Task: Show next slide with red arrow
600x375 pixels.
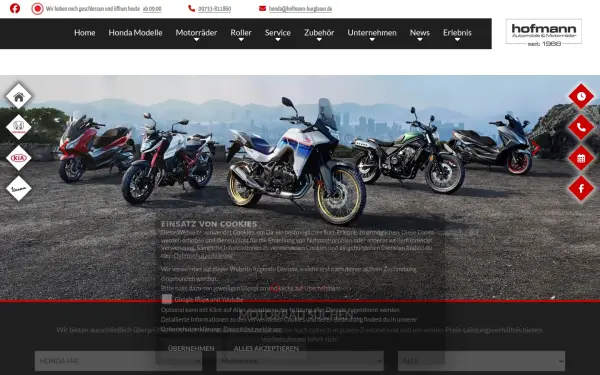Action: point(535,148)
